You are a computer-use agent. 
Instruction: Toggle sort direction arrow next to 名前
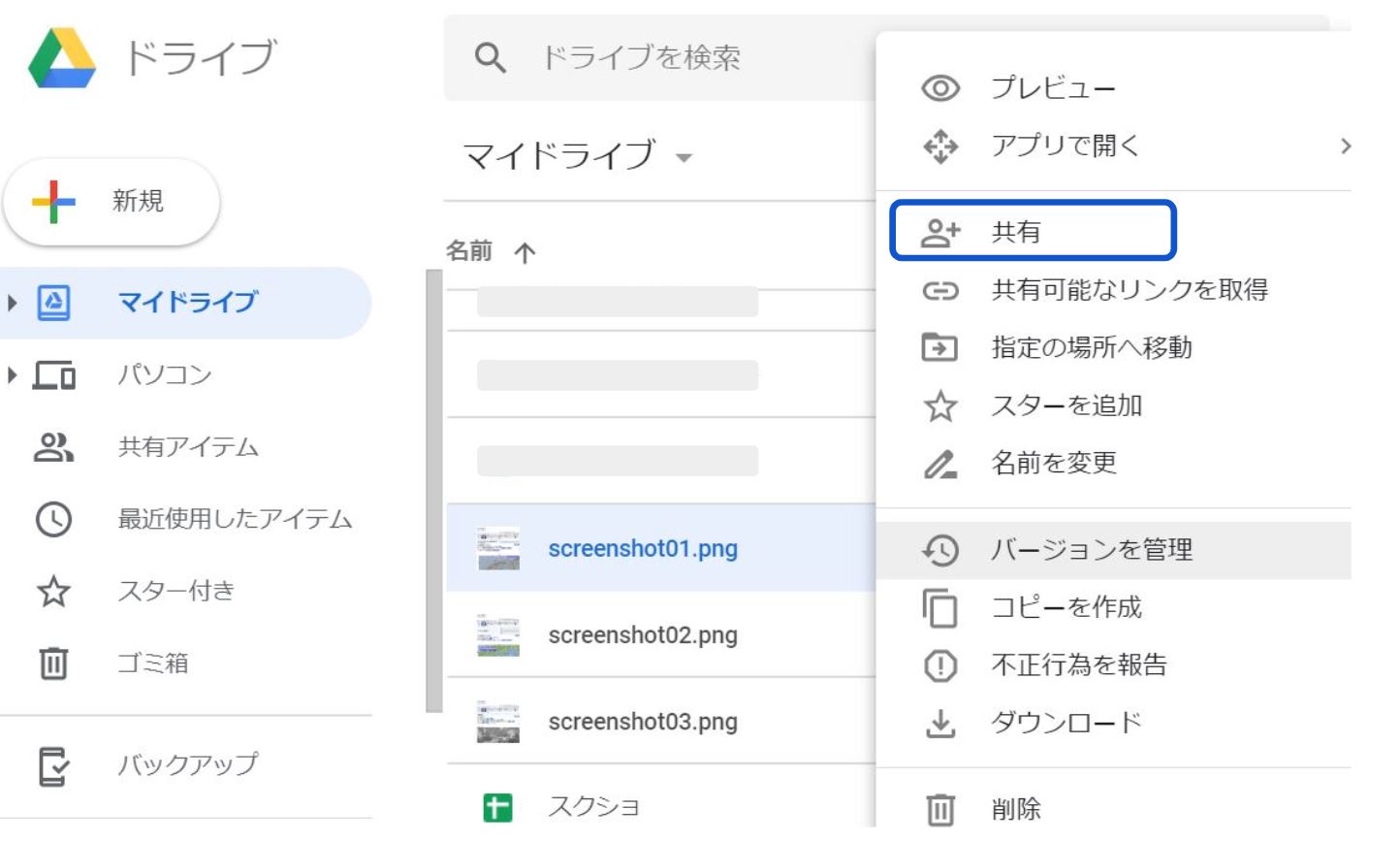coord(525,253)
